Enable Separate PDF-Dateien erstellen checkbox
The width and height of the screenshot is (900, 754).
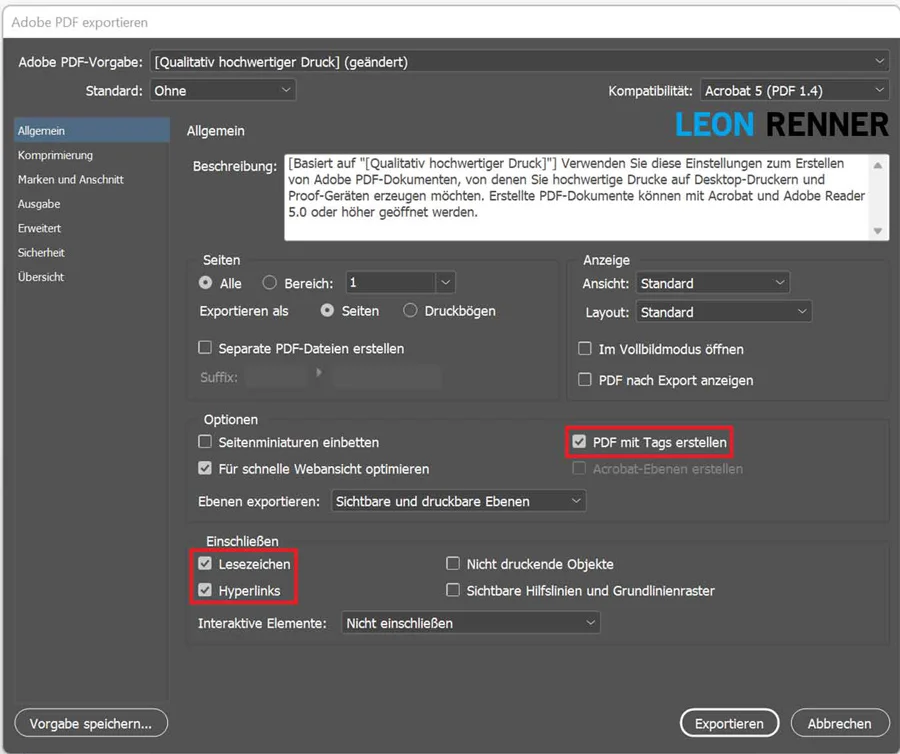(x=205, y=349)
